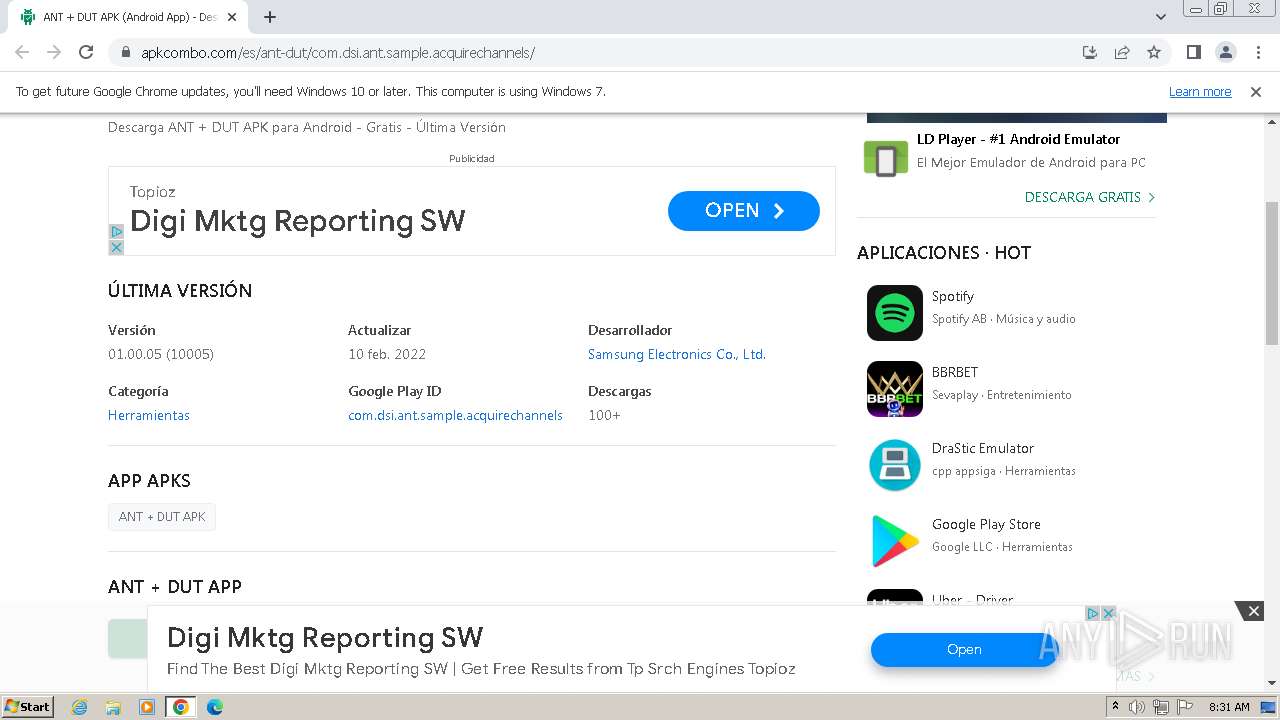Open the Herramientas category link
The height and width of the screenshot is (720, 1280).
tap(149, 415)
